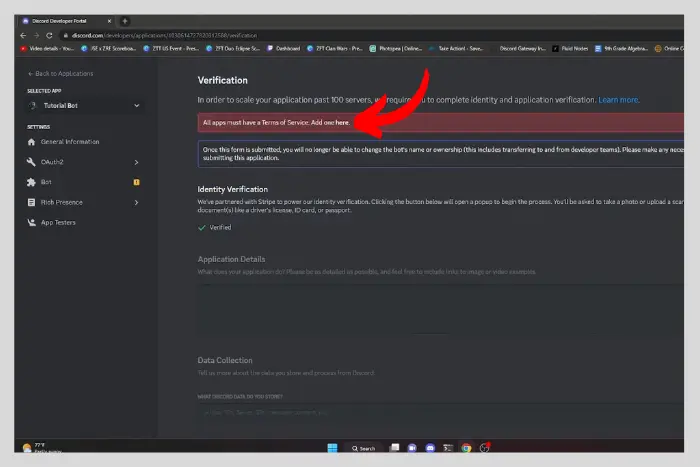Click the Verification heading text
700x467 pixels.
(x=222, y=80)
